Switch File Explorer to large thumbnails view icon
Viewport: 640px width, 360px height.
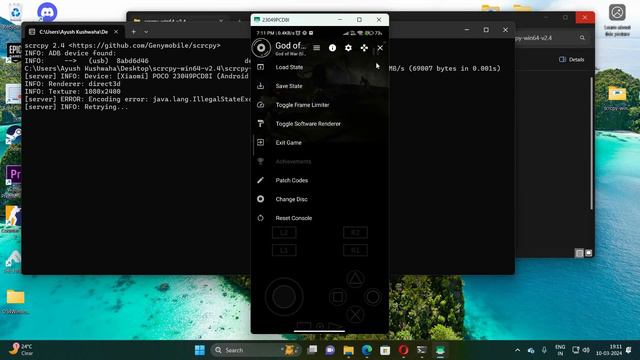(588, 253)
